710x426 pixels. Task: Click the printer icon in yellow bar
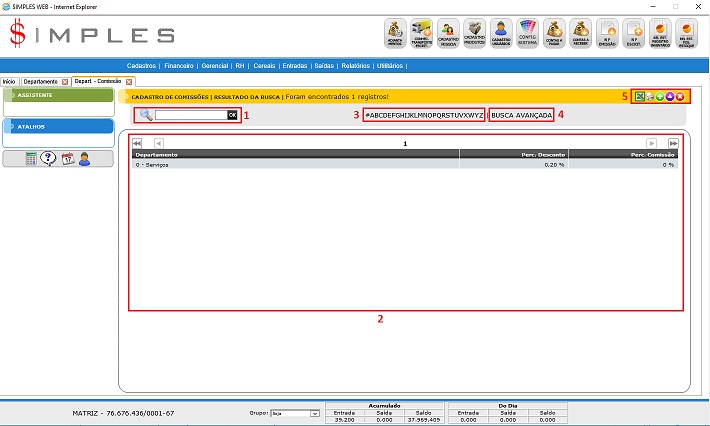[x=650, y=96]
